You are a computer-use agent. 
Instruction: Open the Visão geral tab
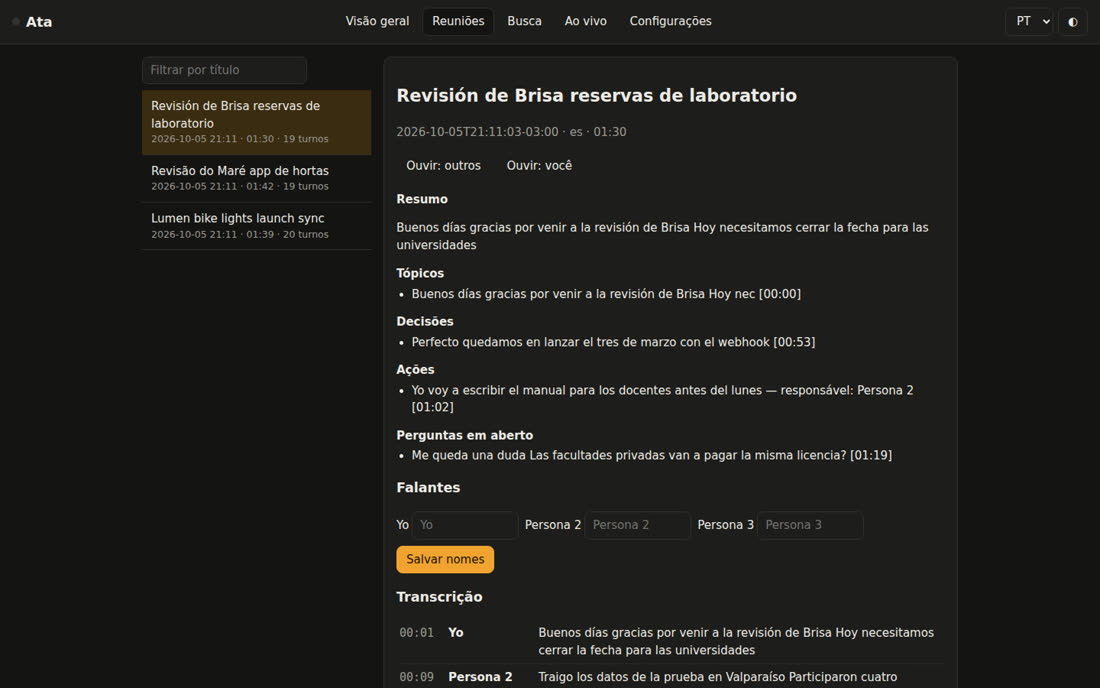click(x=377, y=21)
